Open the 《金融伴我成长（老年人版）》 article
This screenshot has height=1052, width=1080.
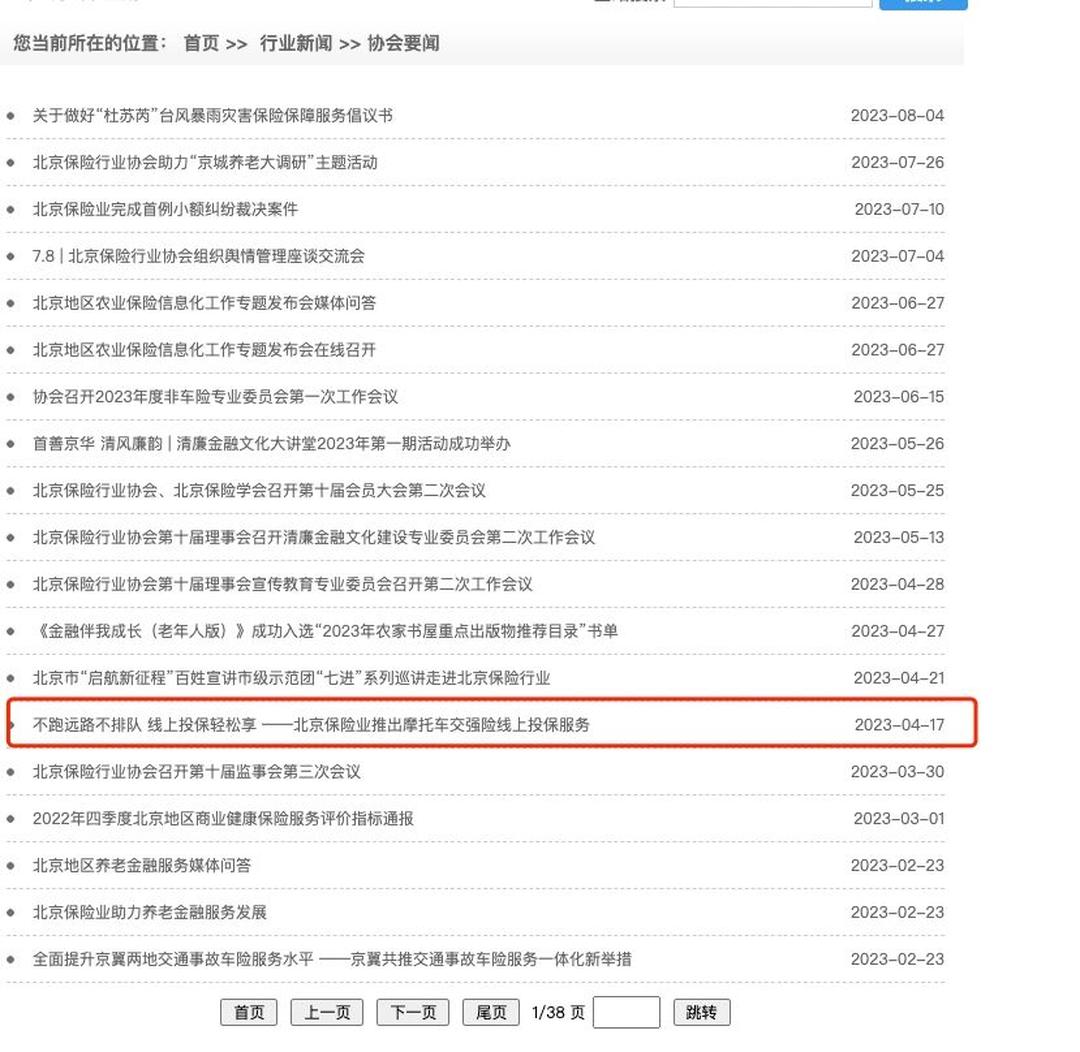(x=325, y=631)
